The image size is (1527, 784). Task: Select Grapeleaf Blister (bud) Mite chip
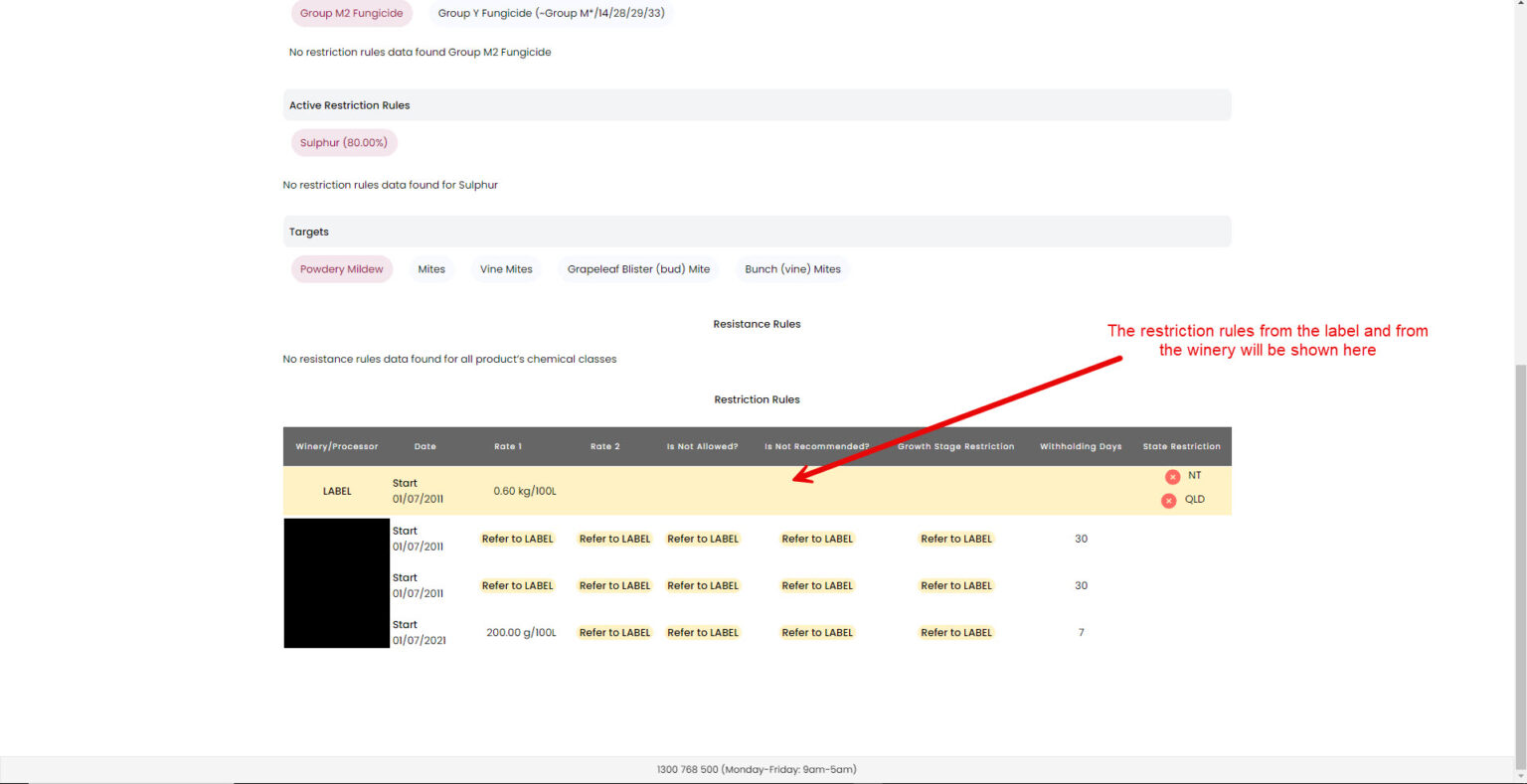[x=639, y=269]
